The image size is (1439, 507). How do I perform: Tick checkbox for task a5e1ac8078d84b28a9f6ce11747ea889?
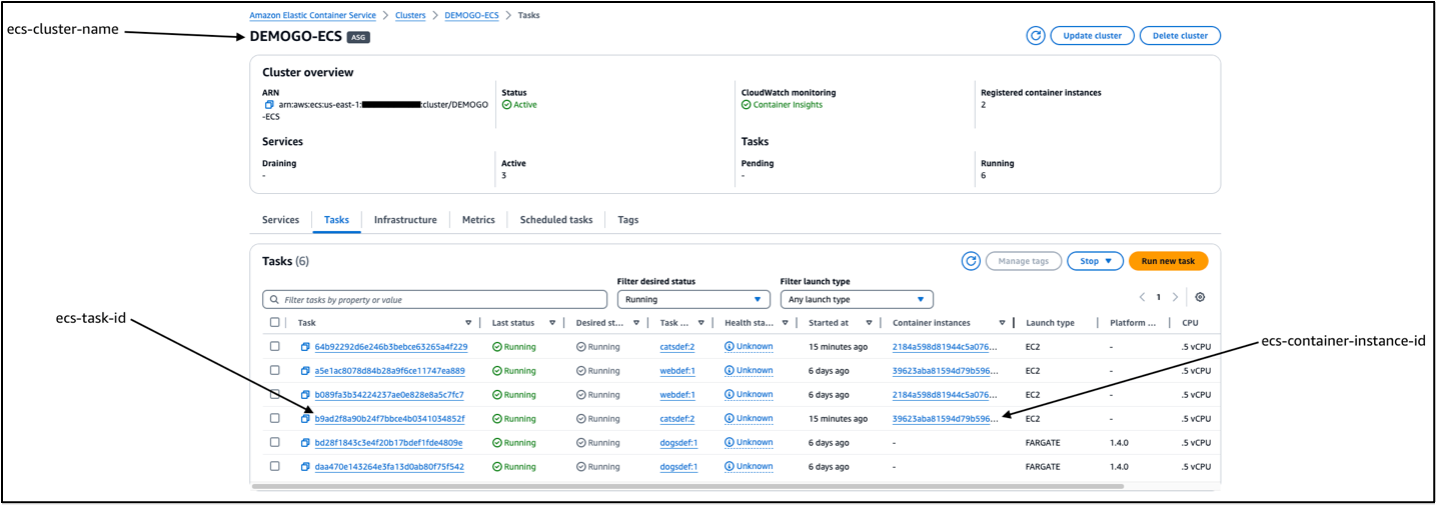tap(275, 370)
